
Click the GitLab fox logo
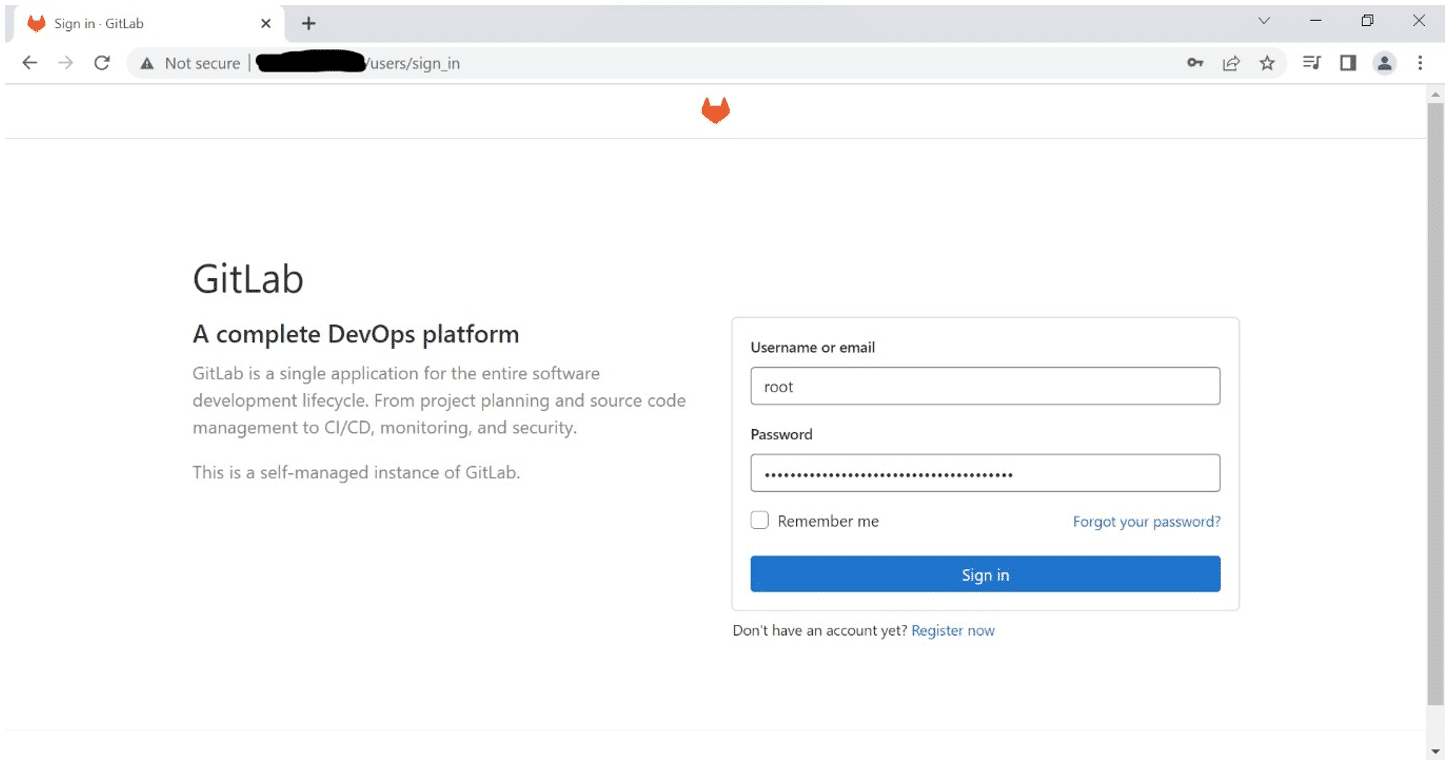pyautogui.click(x=715, y=110)
